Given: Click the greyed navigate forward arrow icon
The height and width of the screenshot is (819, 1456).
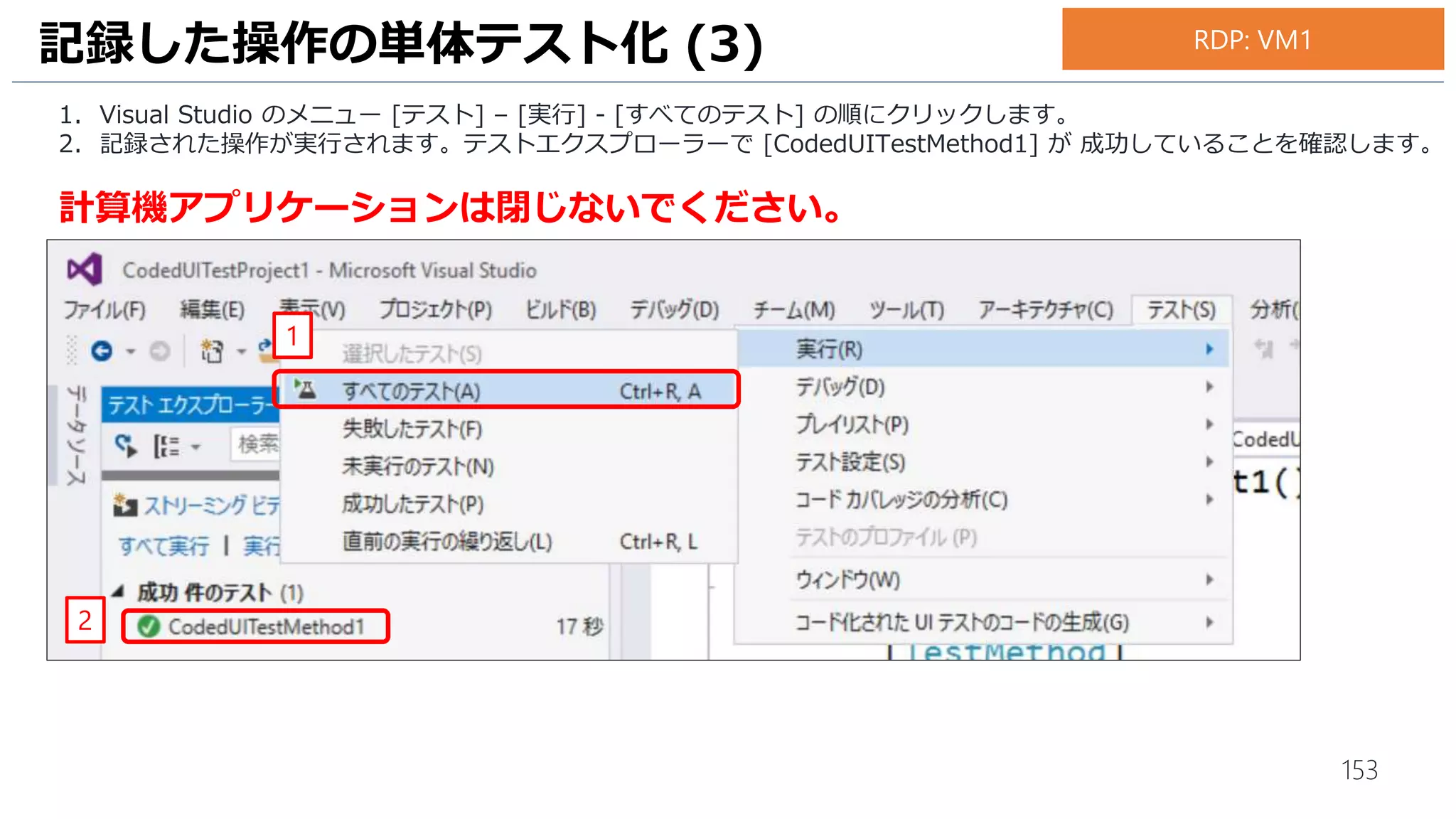Looking at the screenshot, I should pyautogui.click(x=159, y=350).
